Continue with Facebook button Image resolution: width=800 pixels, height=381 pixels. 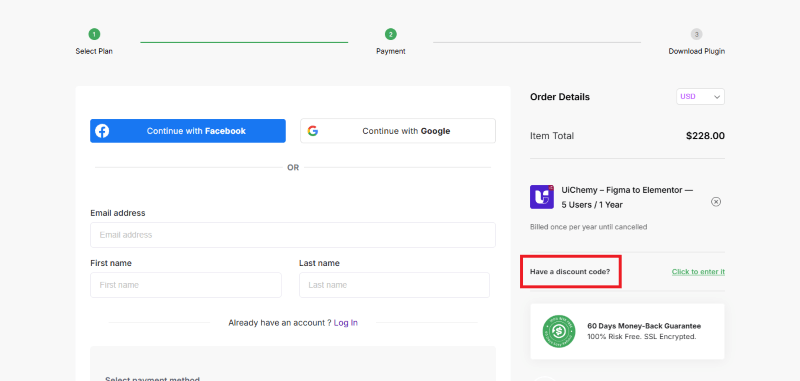coord(188,131)
